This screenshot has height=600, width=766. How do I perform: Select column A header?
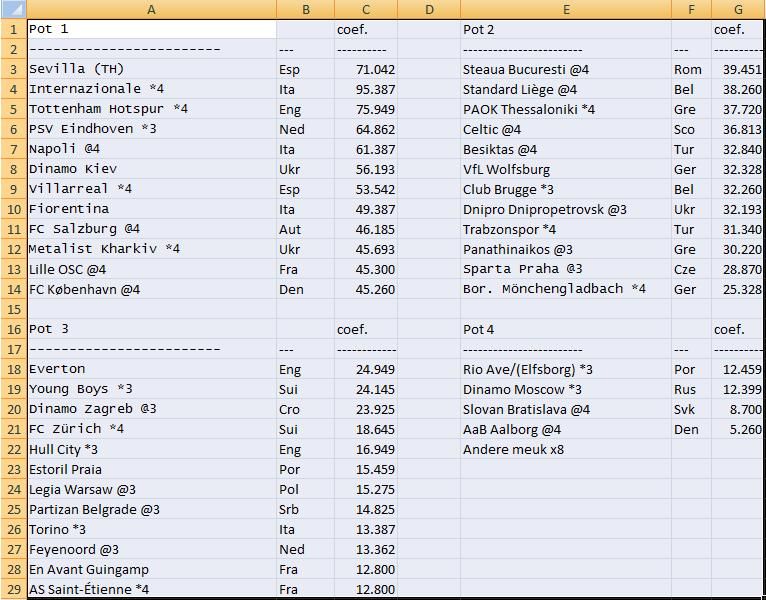point(151,9)
